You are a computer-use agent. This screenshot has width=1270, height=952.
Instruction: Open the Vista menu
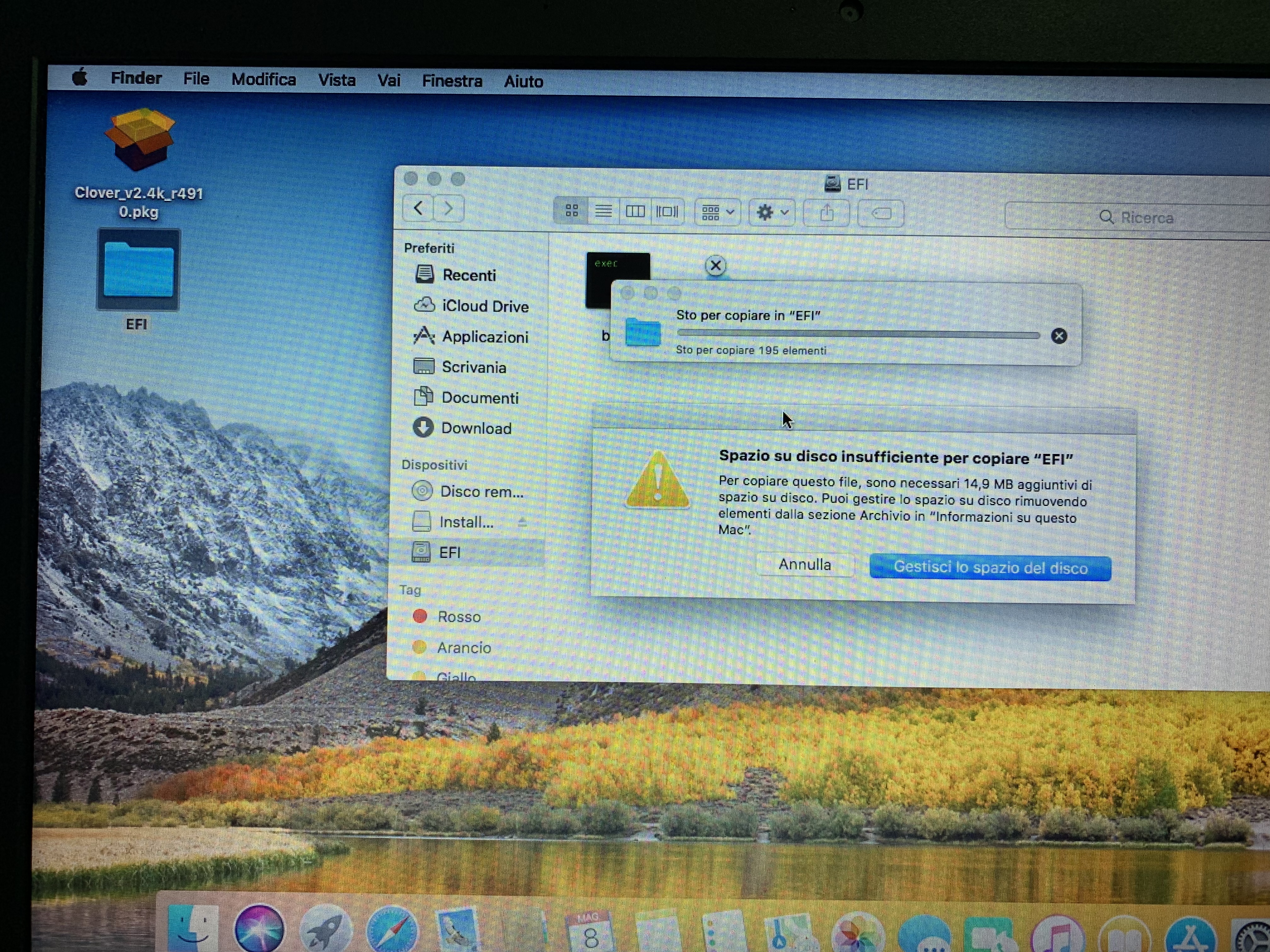pyautogui.click(x=336, y=80)
